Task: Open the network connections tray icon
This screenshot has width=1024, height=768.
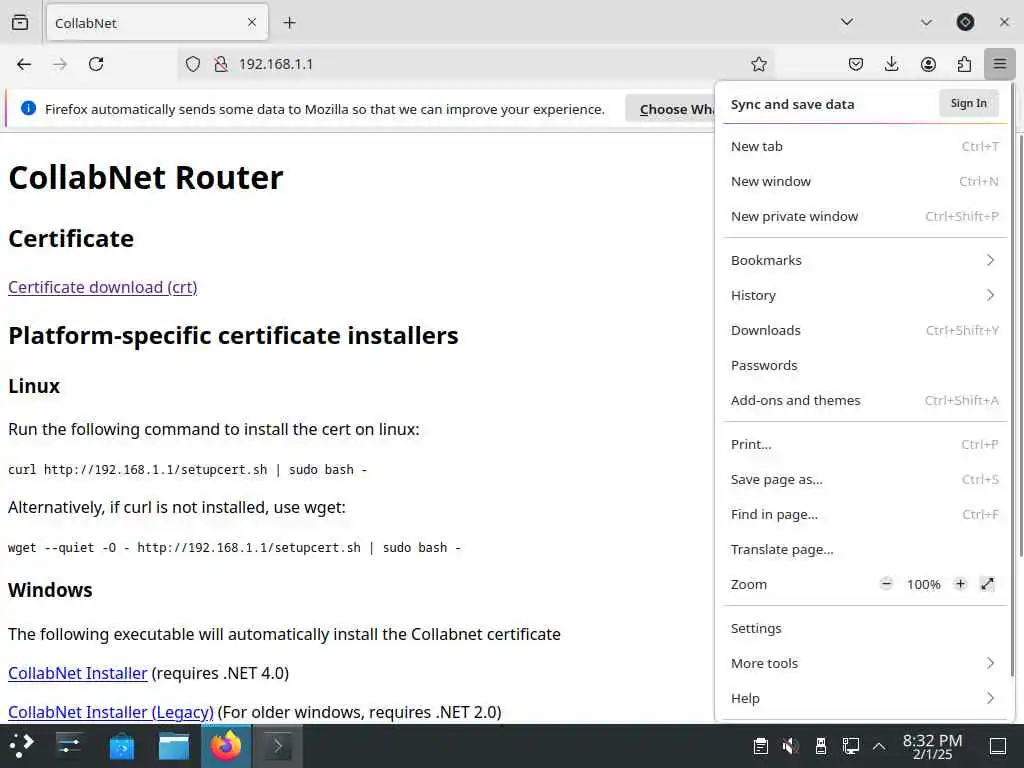Action: click(x=850, y=746)
